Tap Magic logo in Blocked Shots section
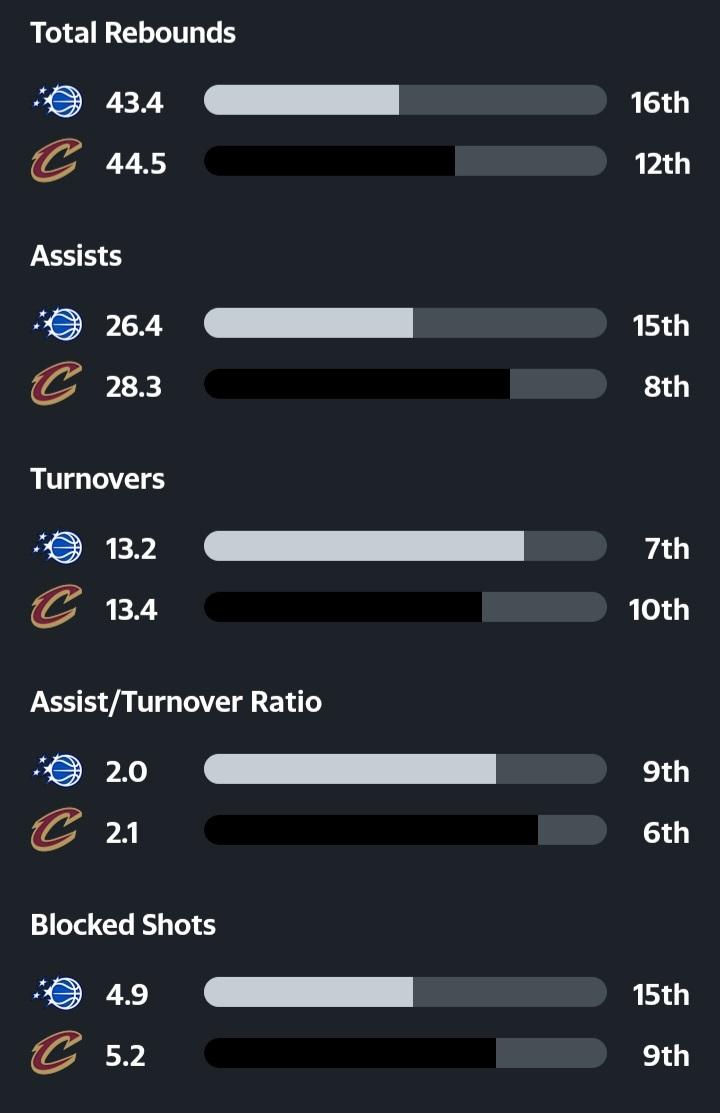This screenshot has height=1113, width=720. pyautogui.click(x=57, y=993)
